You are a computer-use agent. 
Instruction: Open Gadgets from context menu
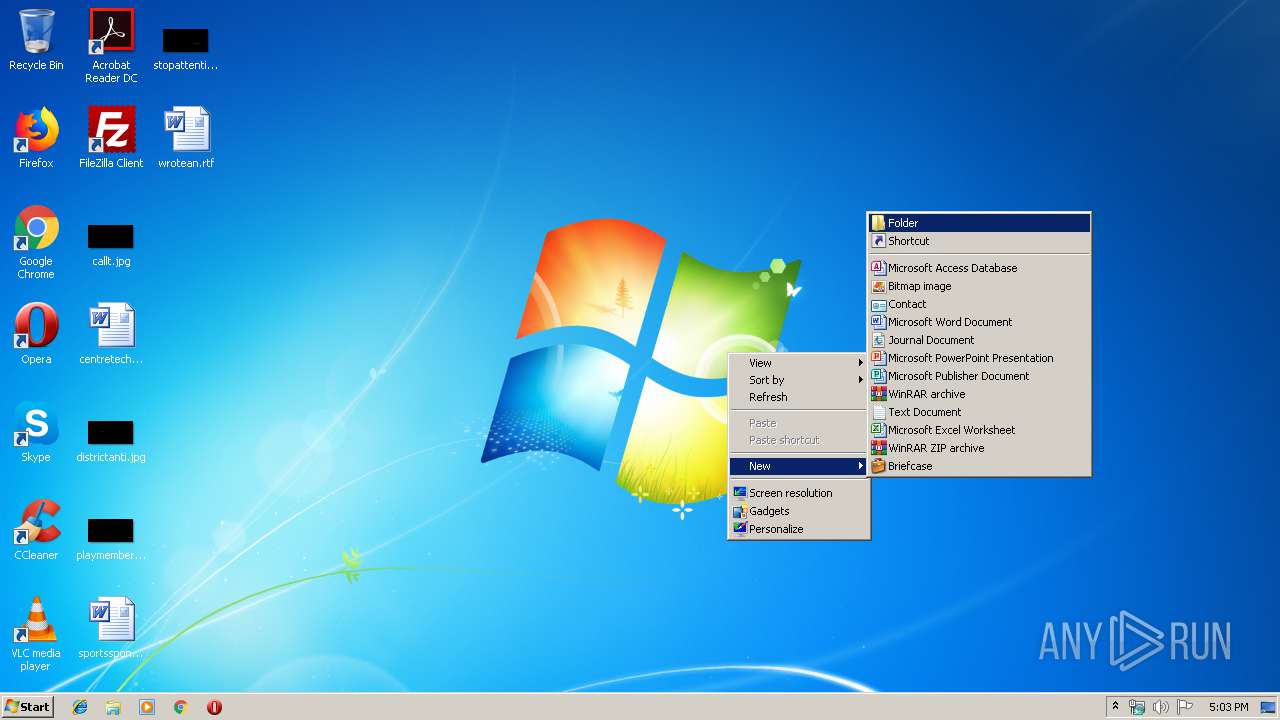798,511
